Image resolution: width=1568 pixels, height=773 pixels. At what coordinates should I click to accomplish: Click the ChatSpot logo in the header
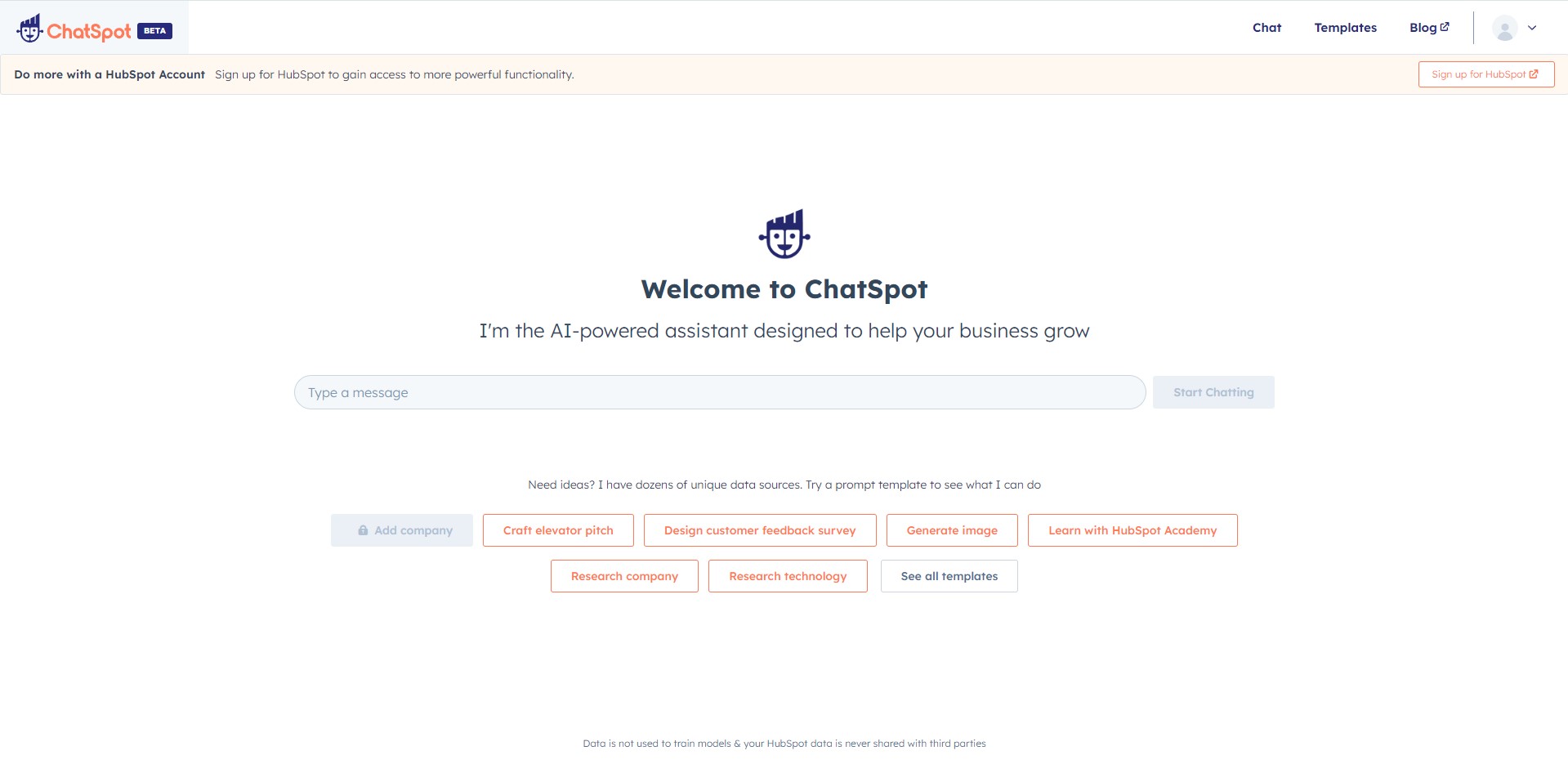coord(74,29)
